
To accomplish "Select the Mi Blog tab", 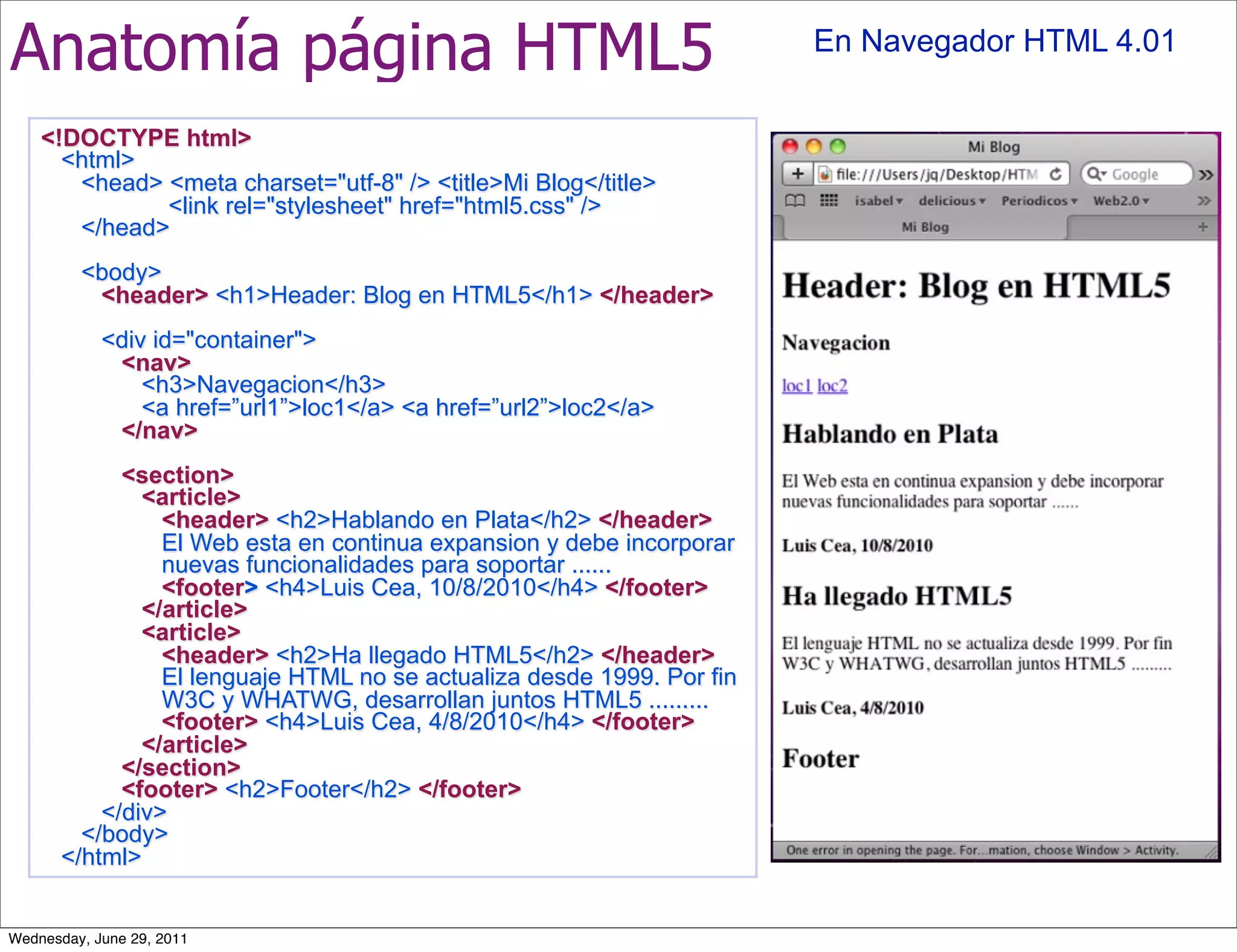I will pyautogui.click(x=925, y=227).
